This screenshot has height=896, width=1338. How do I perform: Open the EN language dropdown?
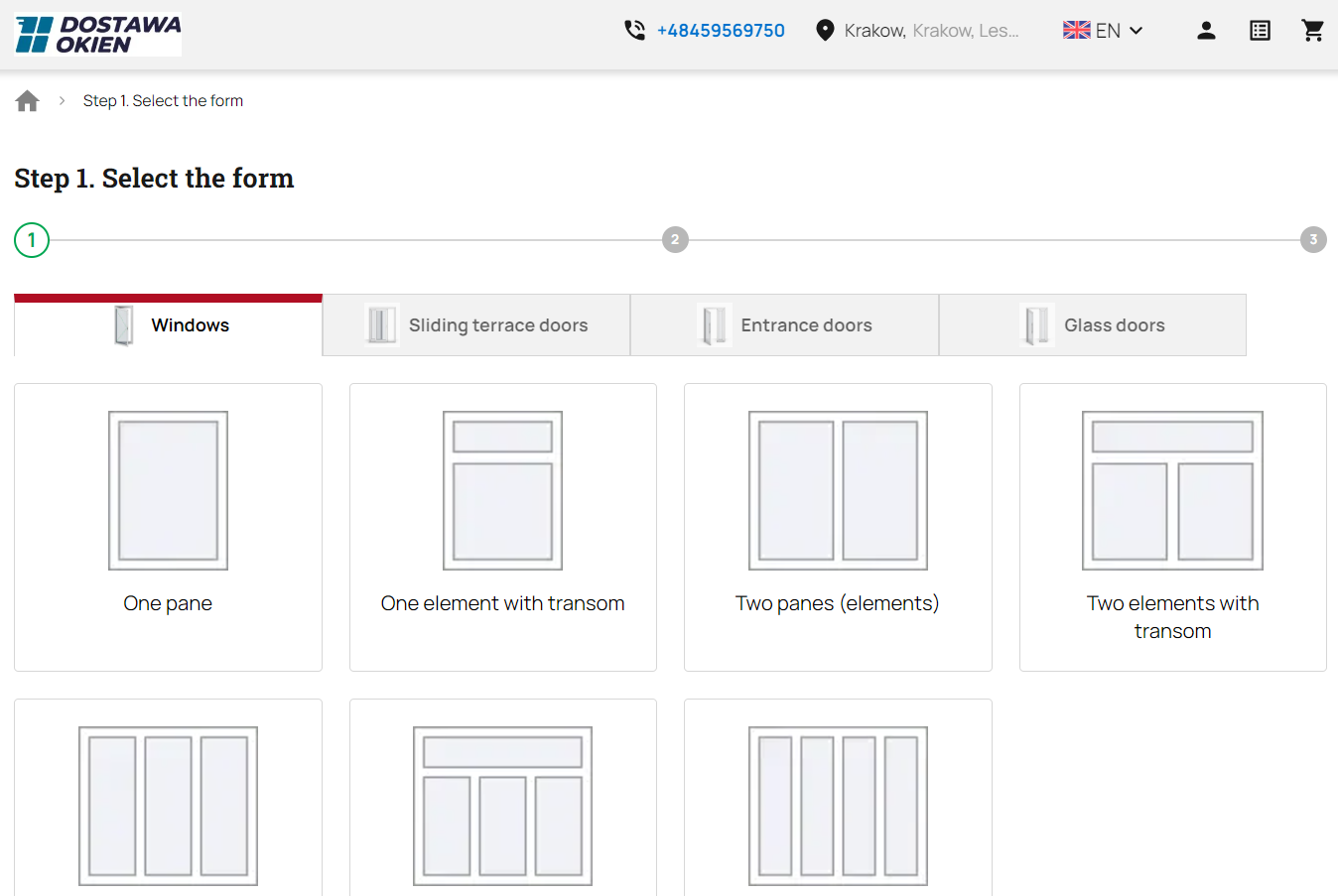(x=1104, y=30)
